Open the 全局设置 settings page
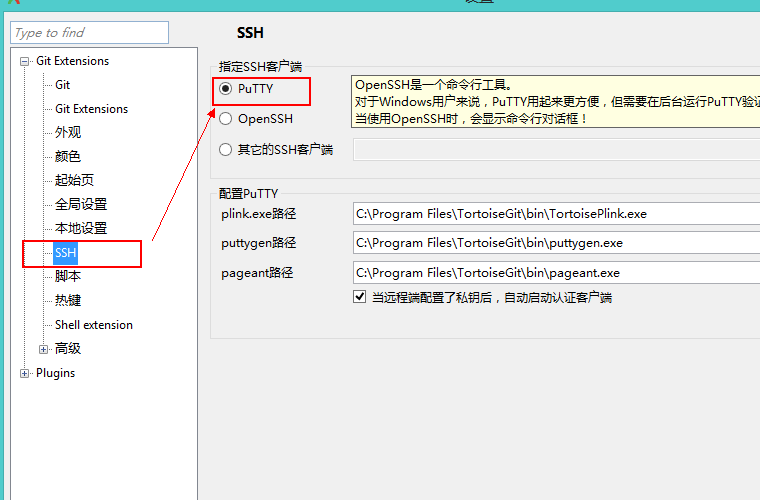Screen dimensions: 760x500 click(81, 205)
